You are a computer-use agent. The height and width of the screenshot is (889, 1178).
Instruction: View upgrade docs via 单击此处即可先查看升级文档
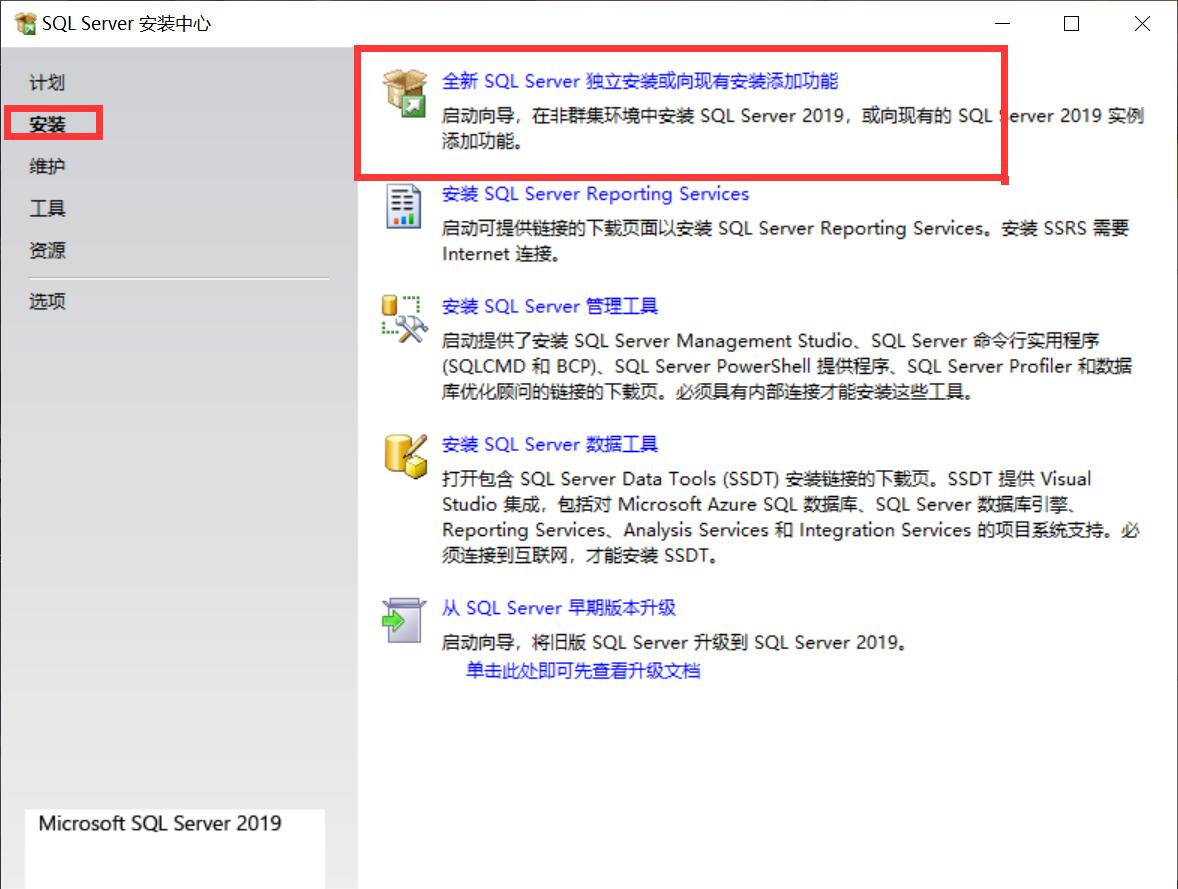[583, 670]
